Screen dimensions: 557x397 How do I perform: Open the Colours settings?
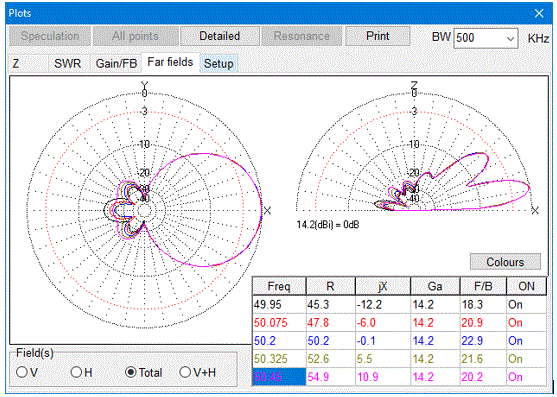tap(505, 262)
